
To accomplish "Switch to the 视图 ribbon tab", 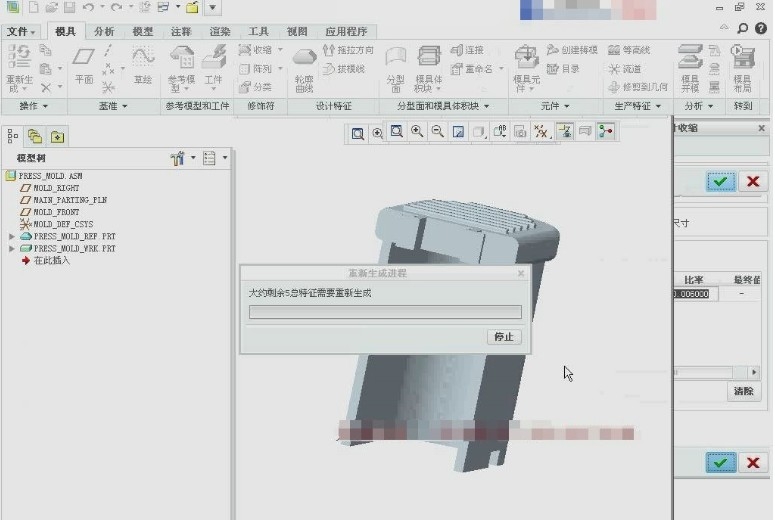I will tap(297, 32).
